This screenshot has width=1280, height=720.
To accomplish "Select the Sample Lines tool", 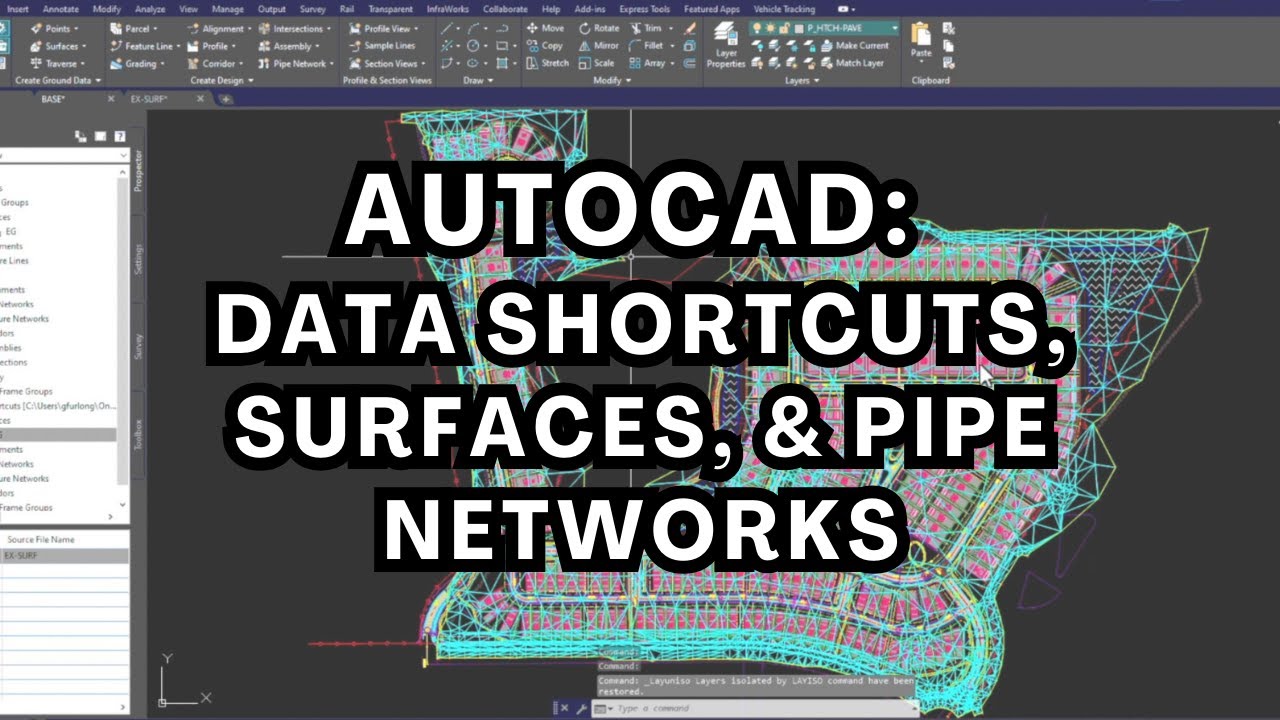I will pos(382,45).
